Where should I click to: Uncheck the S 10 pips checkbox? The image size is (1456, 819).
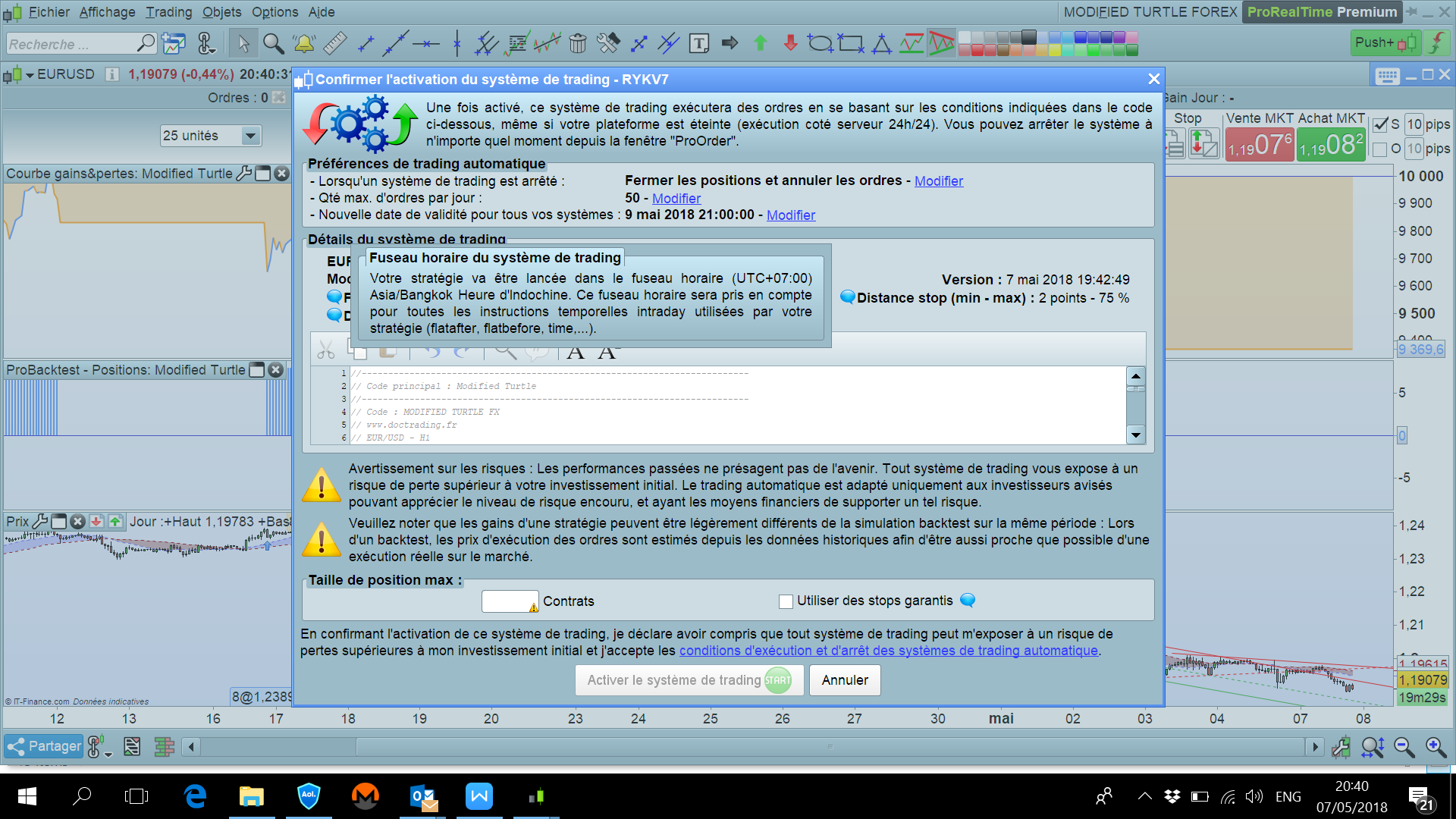[1381, 124]
